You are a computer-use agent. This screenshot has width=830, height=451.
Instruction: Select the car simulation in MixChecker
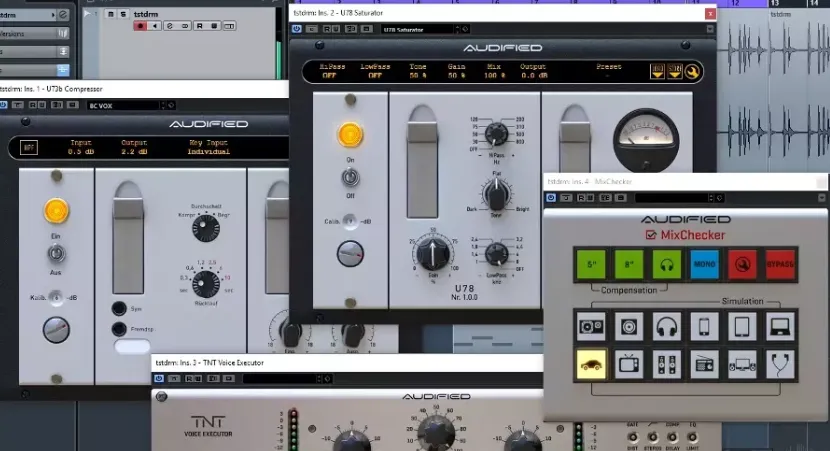(x=591, y=364)
